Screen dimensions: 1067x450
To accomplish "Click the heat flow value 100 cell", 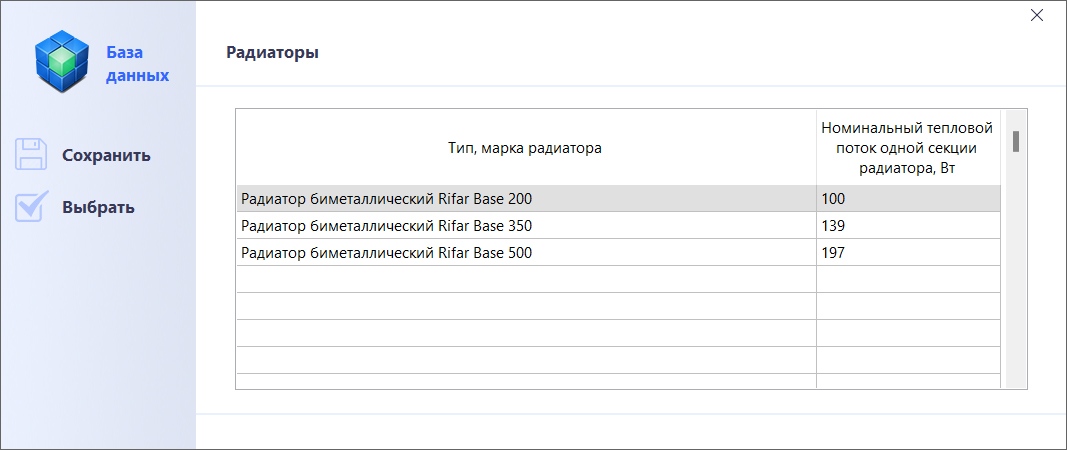I will pyautogui.click(x=908, y=199).
